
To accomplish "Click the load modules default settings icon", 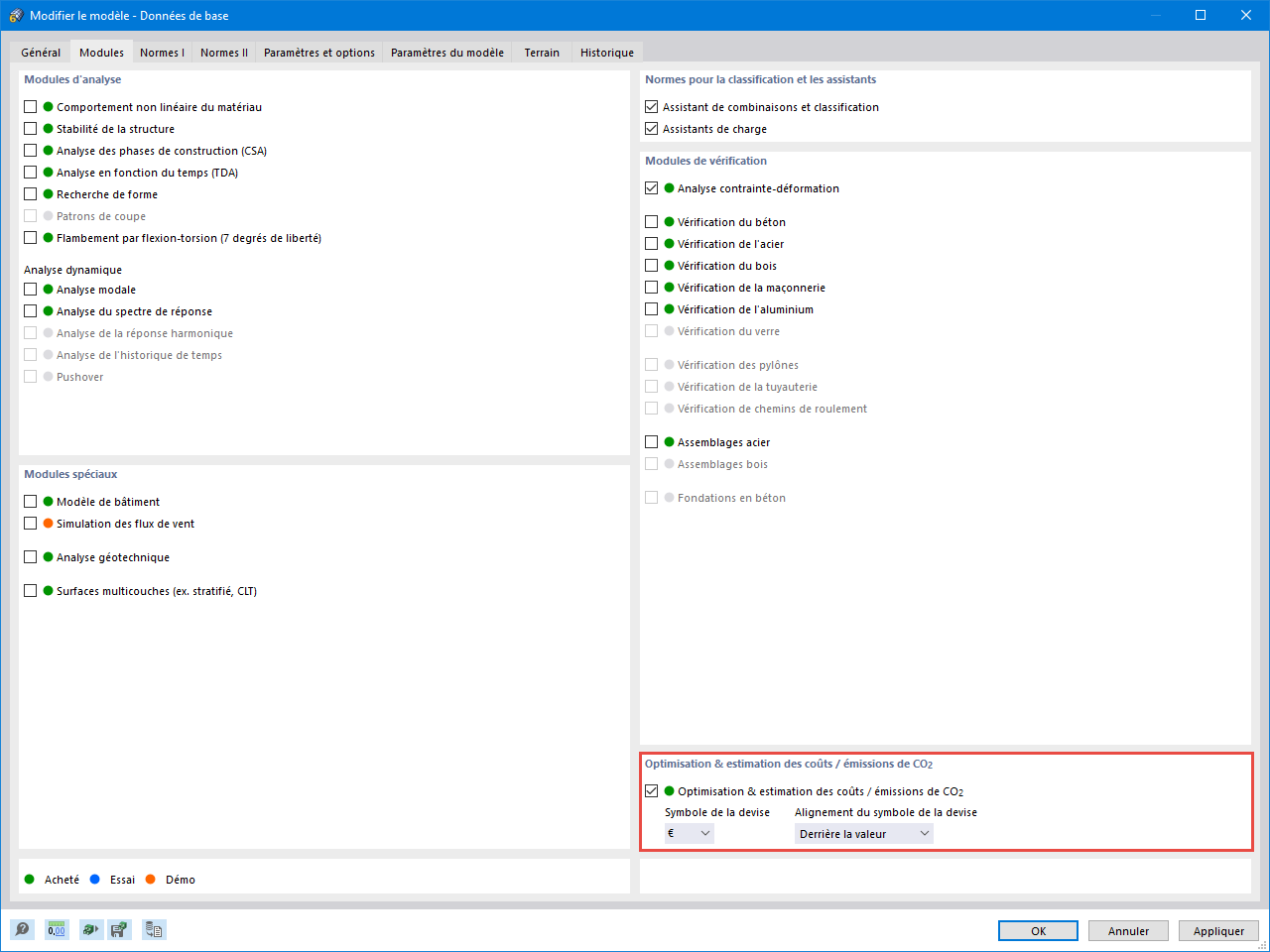I will [x=90, y=929].
